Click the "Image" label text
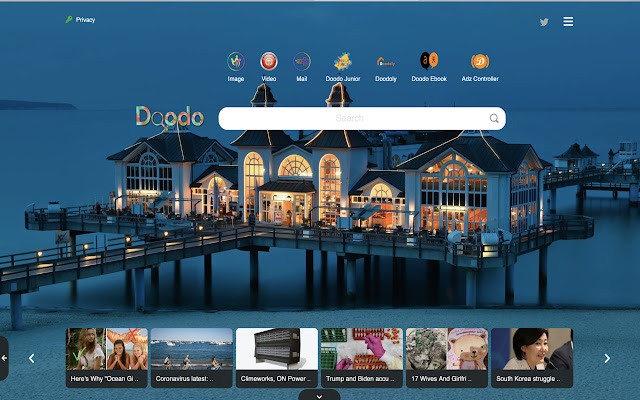 coord(236,79)
